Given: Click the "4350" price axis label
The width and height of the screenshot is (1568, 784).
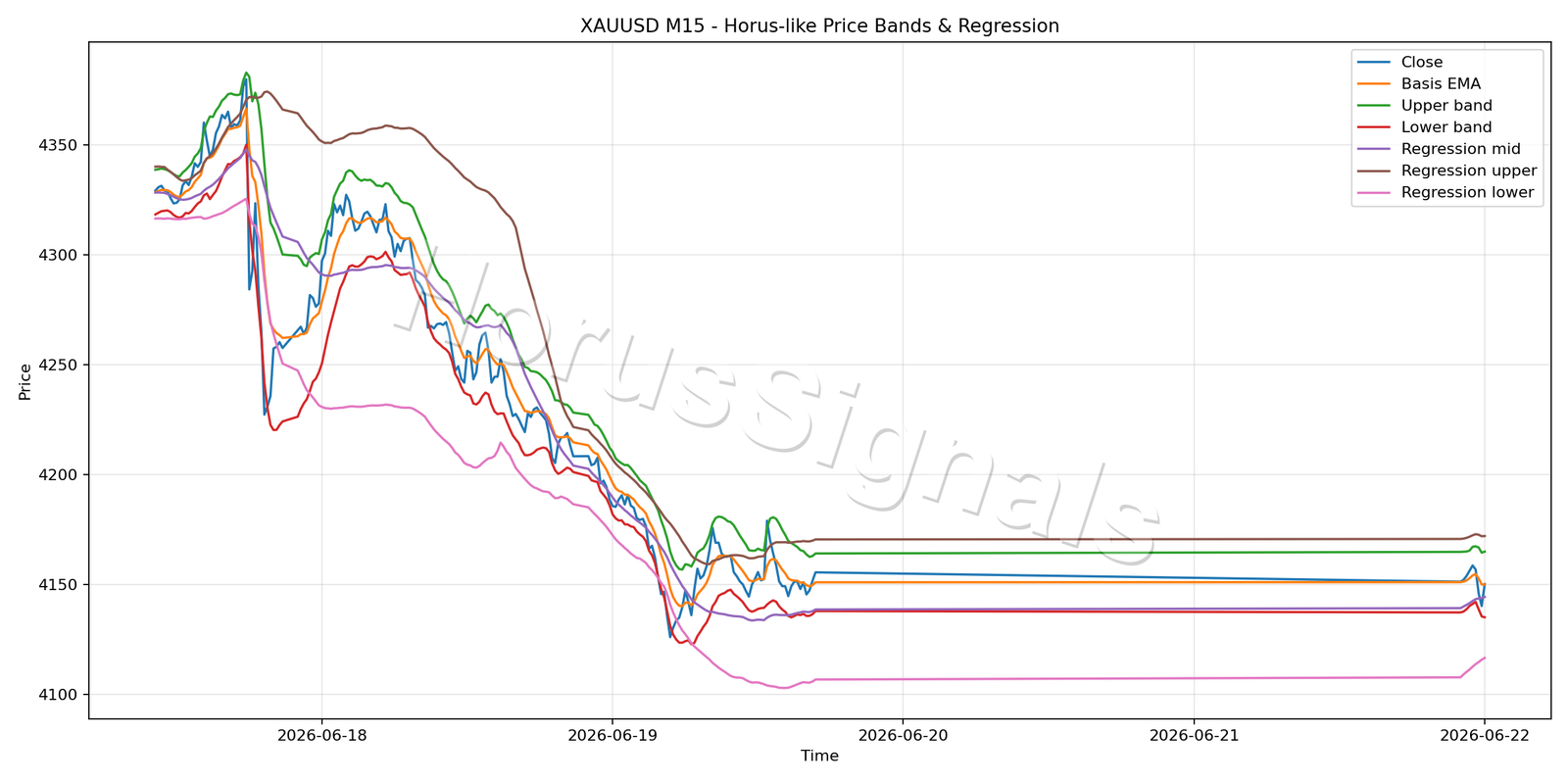Looking at the screenshot, I should pos(58,145).
